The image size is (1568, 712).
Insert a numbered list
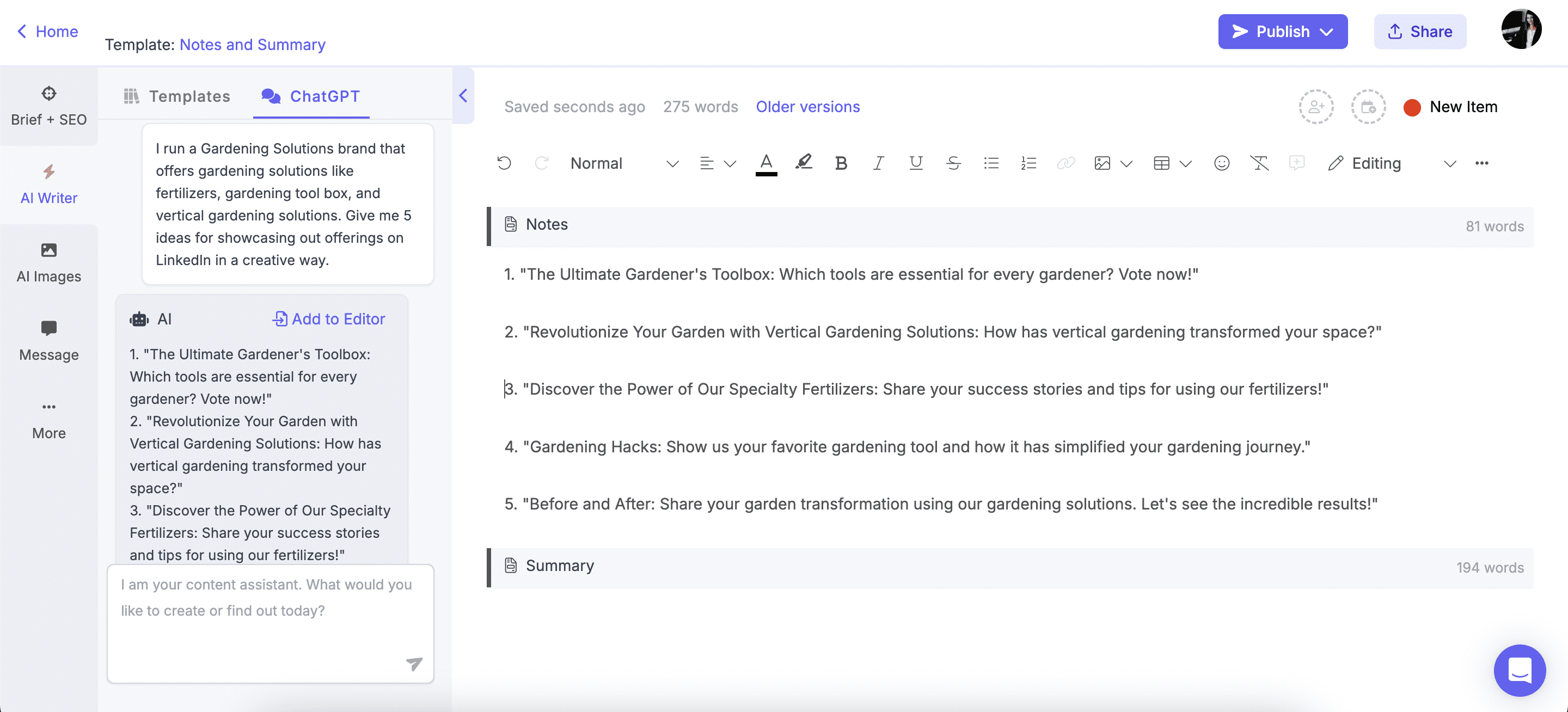pos(1028,163)
